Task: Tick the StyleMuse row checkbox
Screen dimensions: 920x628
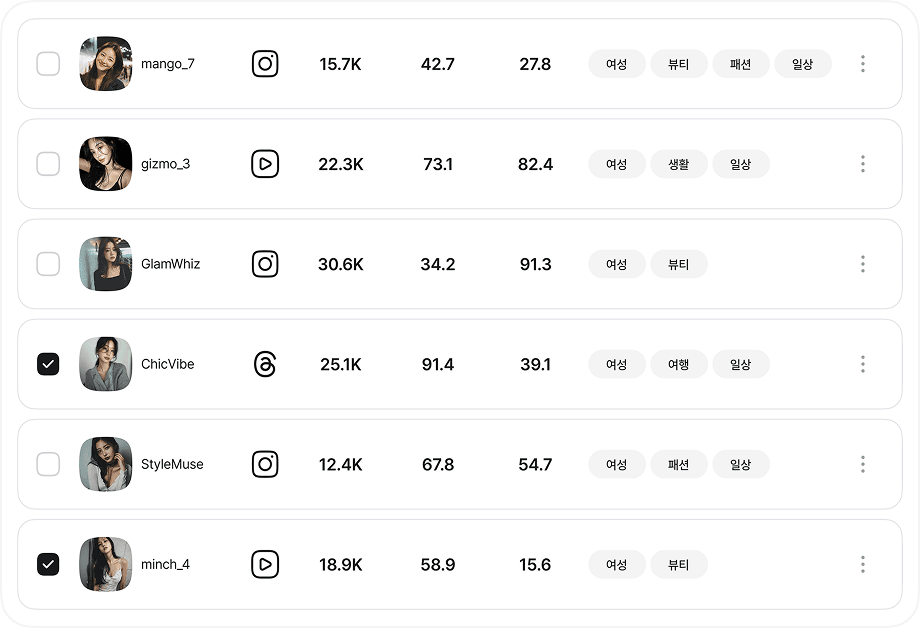Action: click(x=48, y=464)
